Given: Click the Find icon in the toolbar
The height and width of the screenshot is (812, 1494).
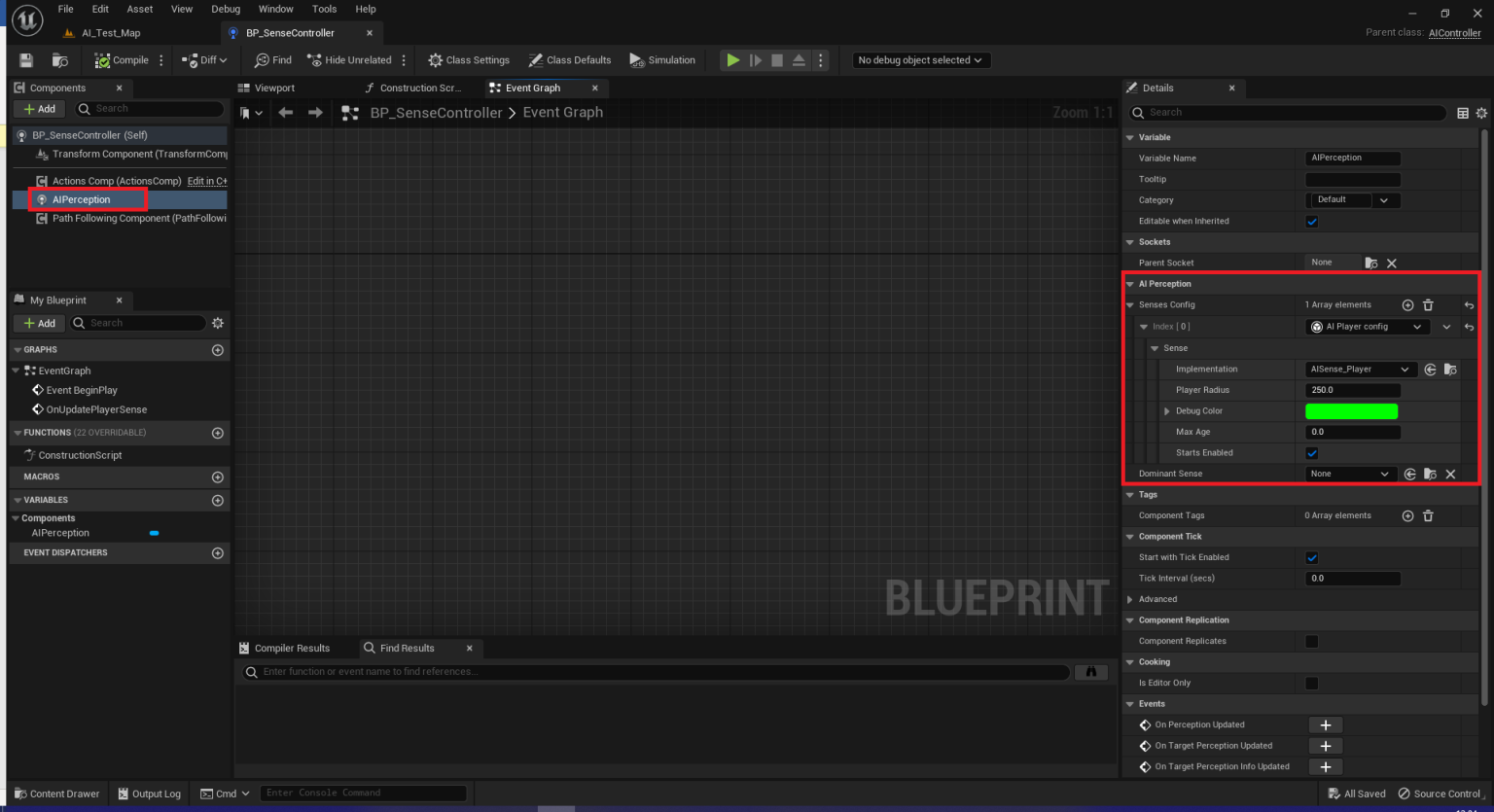Looking at the screenshot, I should click(x=272, y=59).
